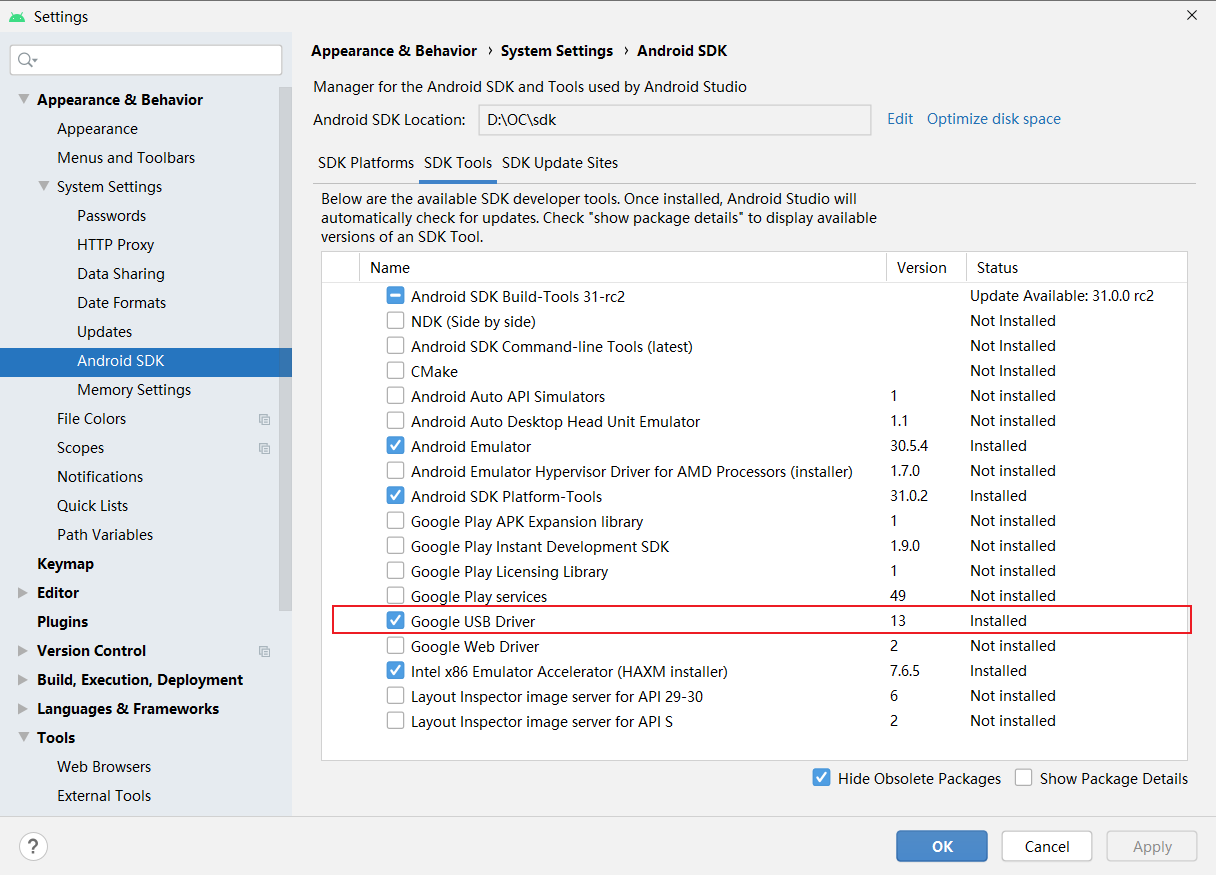The width and height of the screenshot is (1216, 875).
Task: Enable the NDK (Side by side) checkbox
Action: coord(395,321)
